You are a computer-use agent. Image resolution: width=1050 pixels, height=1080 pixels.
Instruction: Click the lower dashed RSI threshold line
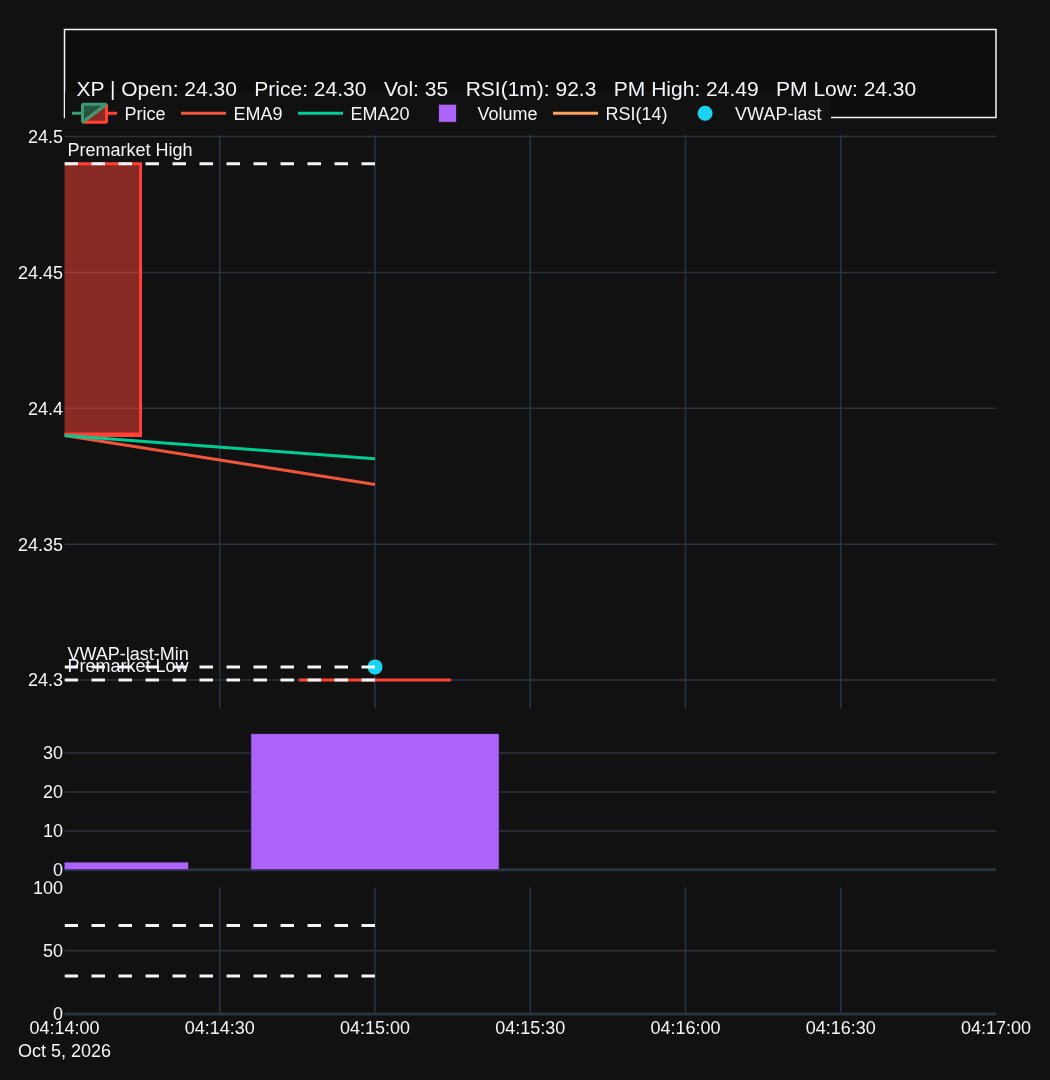pos(220,976)
